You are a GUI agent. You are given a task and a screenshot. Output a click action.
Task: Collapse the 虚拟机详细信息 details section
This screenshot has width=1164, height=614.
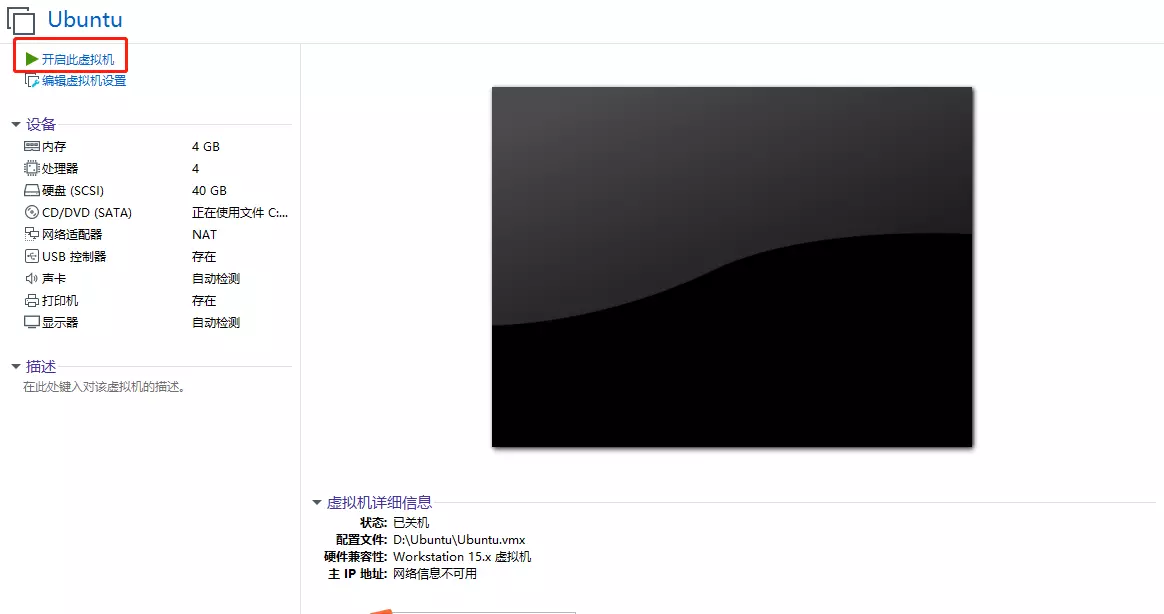pos(316,503)
